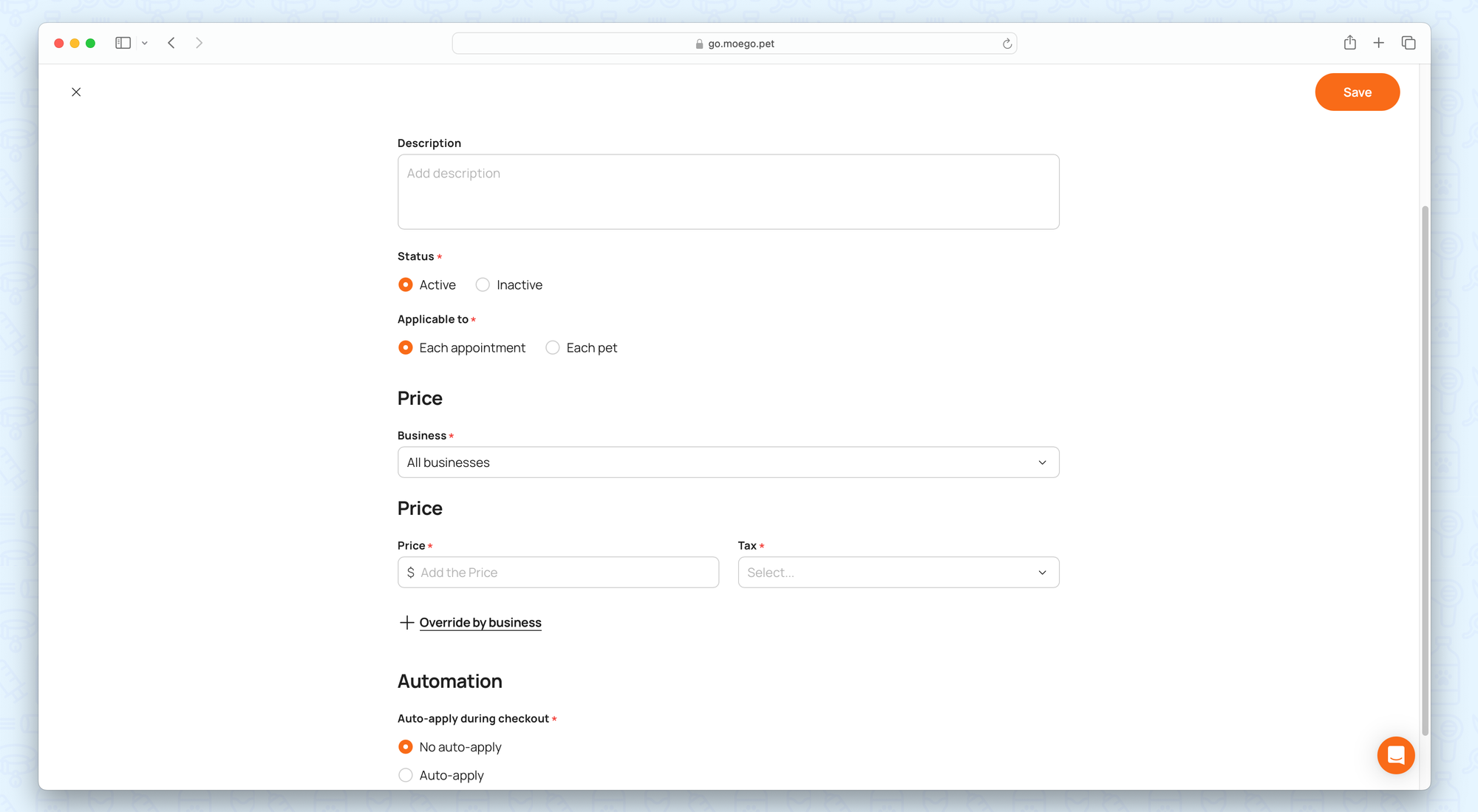
Task: Open the sidebar options chevron in the toolbar
Action: (x=145, y=43)
